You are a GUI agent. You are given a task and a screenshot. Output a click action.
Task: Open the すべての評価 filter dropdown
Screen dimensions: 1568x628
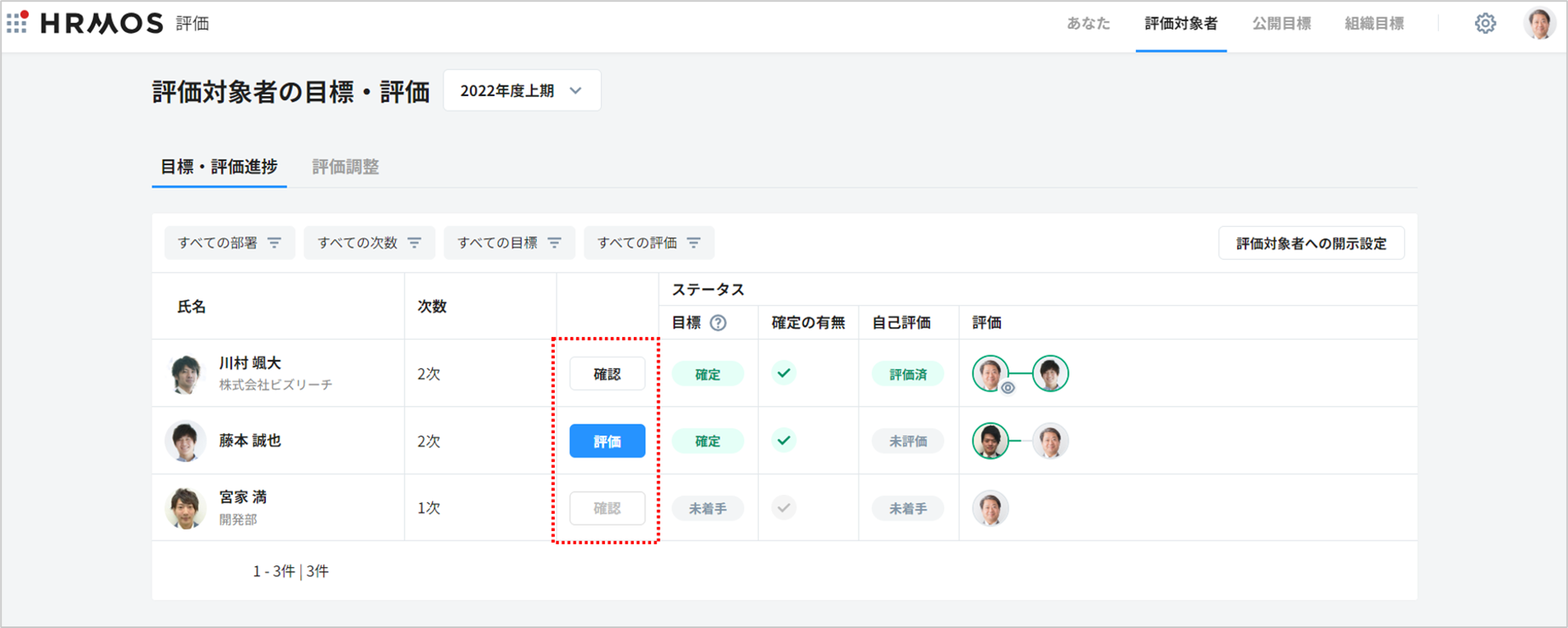point(649,243)
